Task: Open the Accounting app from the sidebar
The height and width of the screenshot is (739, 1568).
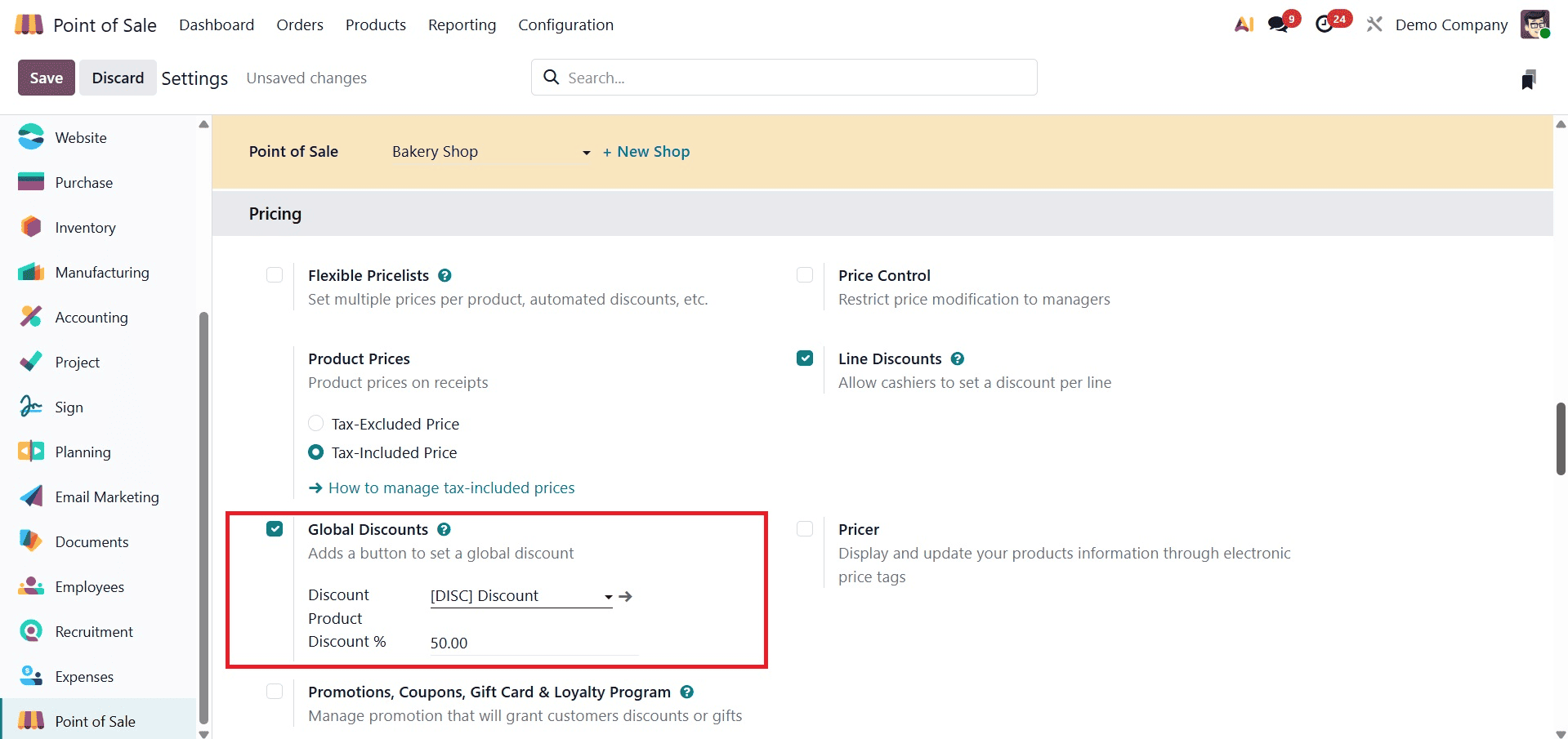Action: click(91, 317)
